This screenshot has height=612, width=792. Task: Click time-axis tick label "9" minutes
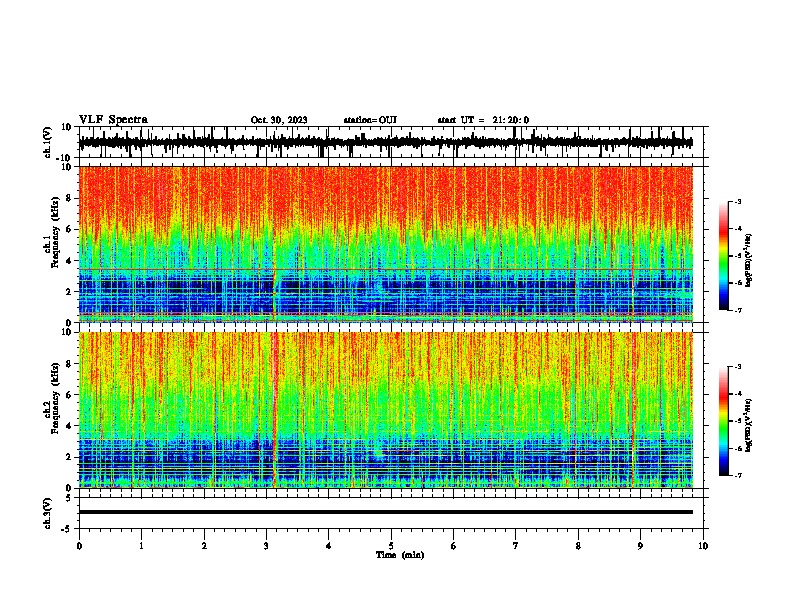click(x=640, y=546)
